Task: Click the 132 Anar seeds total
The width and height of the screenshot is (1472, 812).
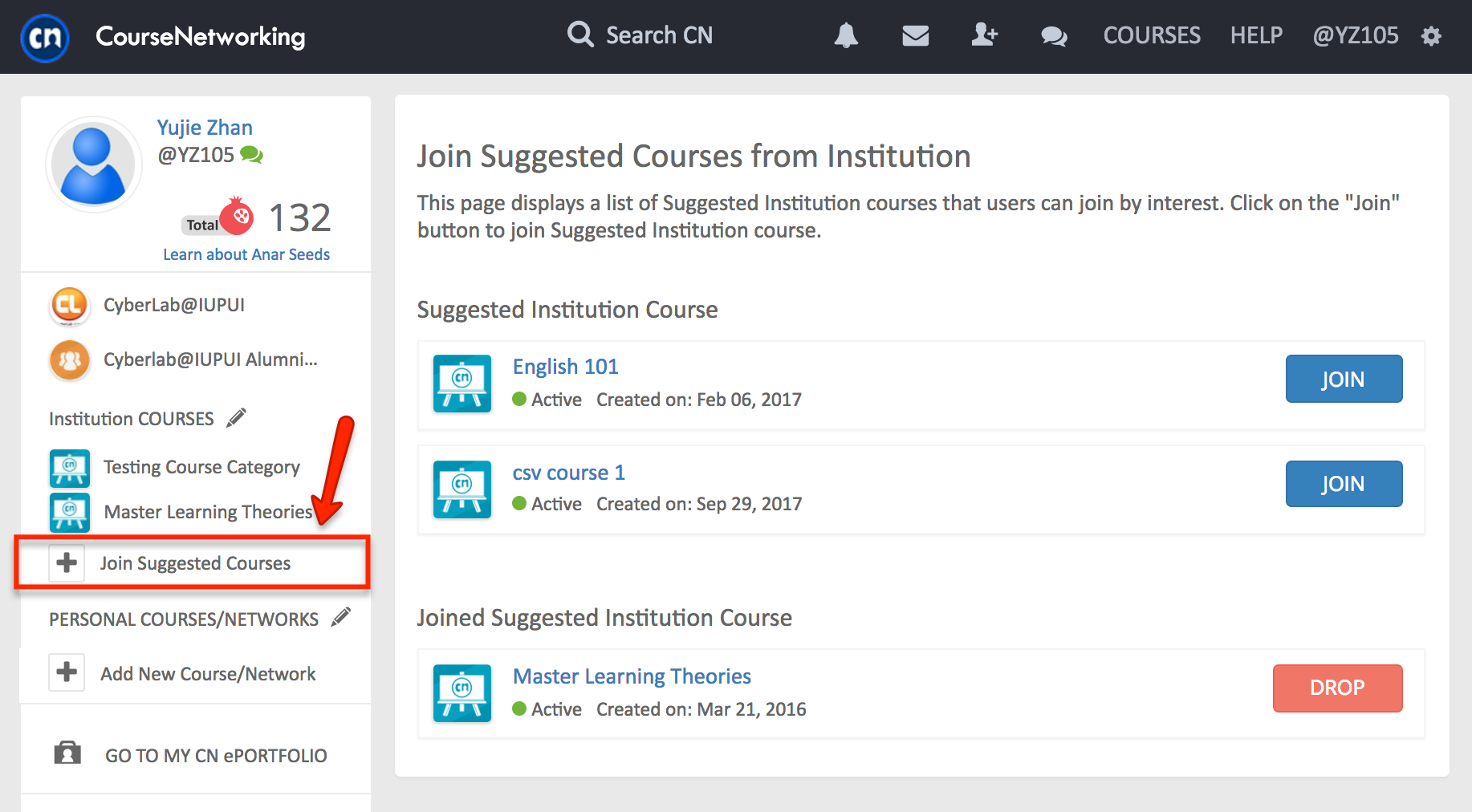Action: click(x=299, y=217)
